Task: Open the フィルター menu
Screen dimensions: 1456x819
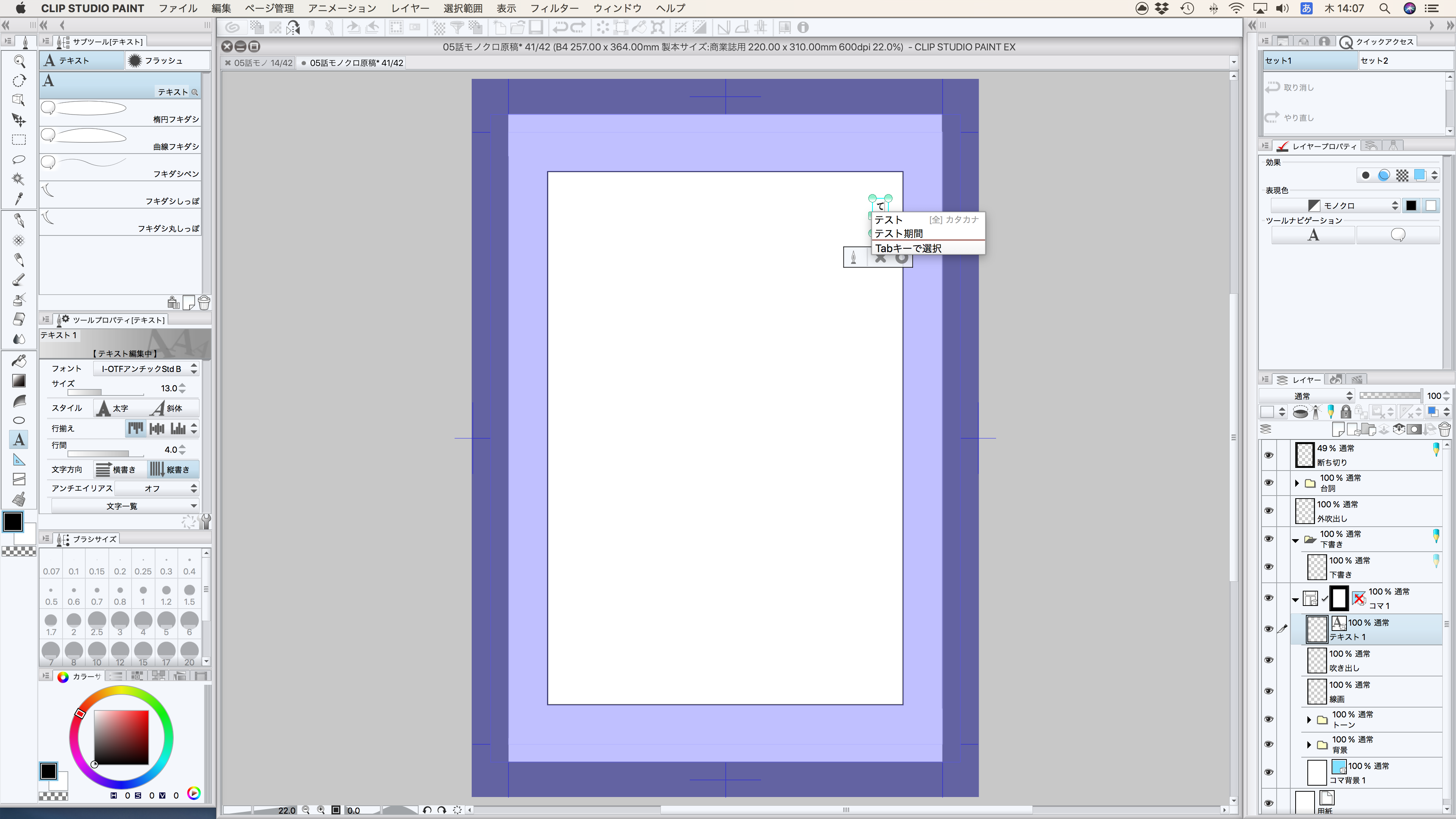Action: 554,8
